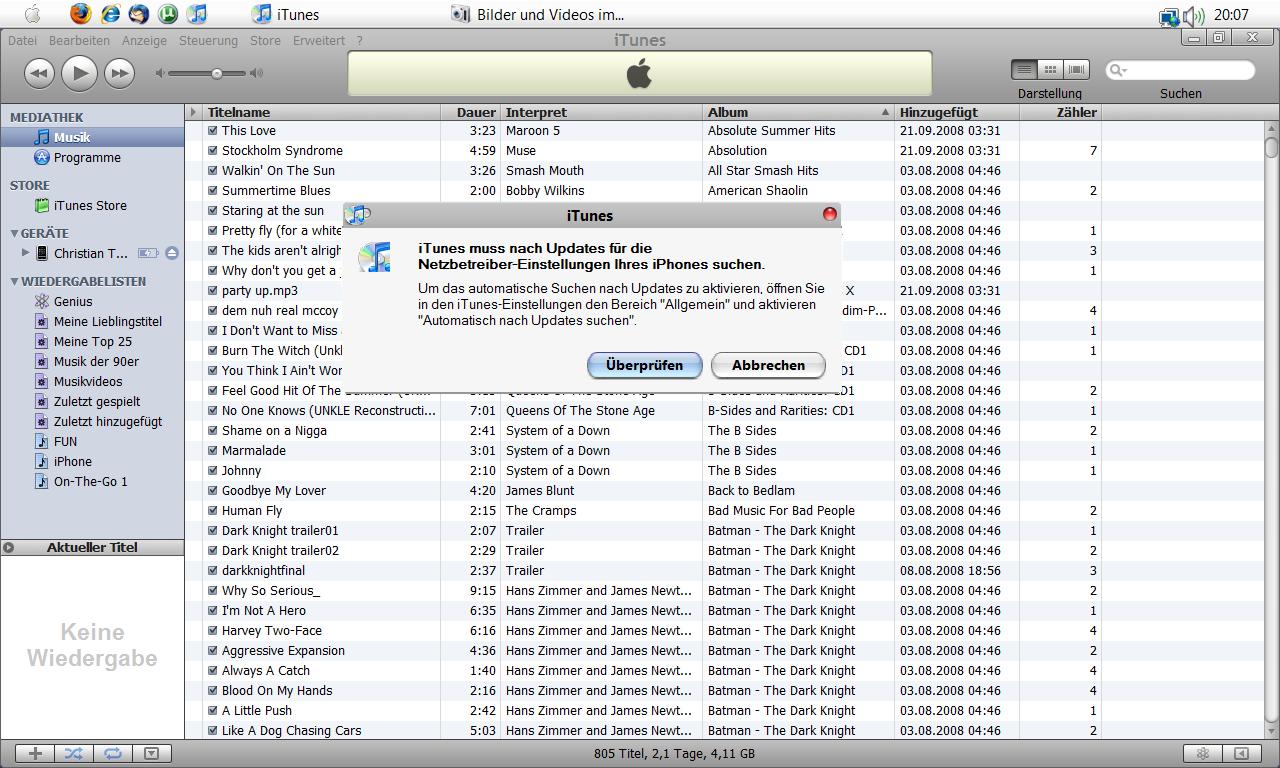Collapse the GERÄTE section
Screen dimensions: 1280x768
point(14,233)
